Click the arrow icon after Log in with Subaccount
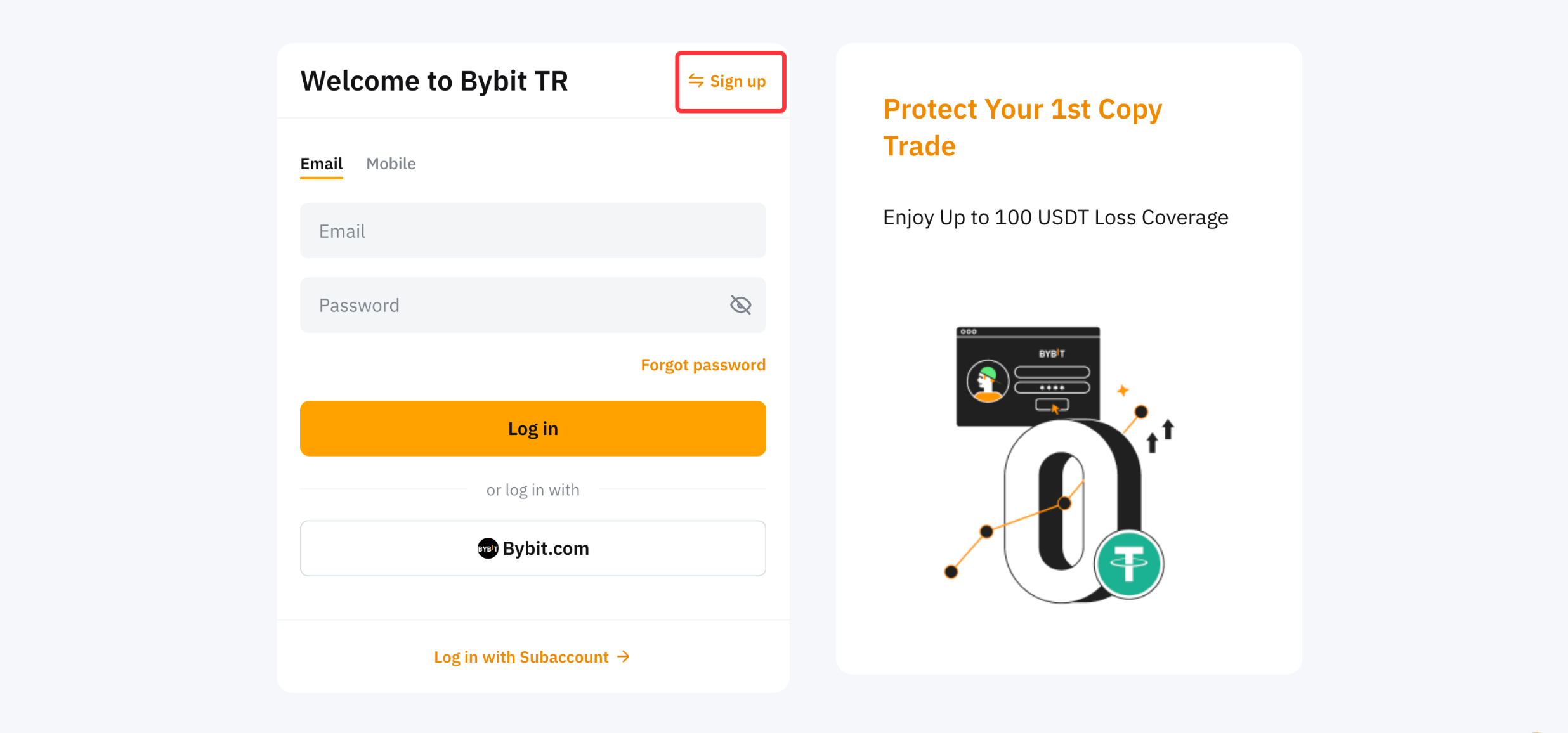Viewport: 1568px width, 733px height. point(624,657)
